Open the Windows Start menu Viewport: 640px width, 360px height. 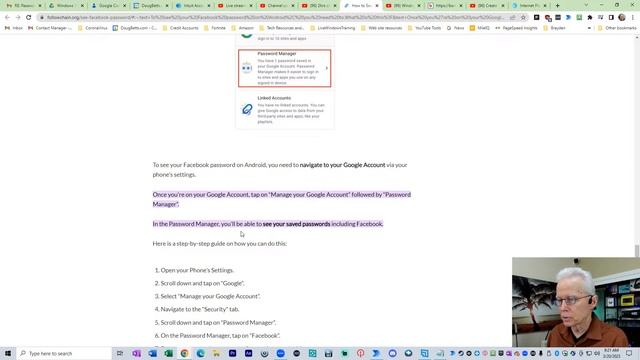point(8,353)
